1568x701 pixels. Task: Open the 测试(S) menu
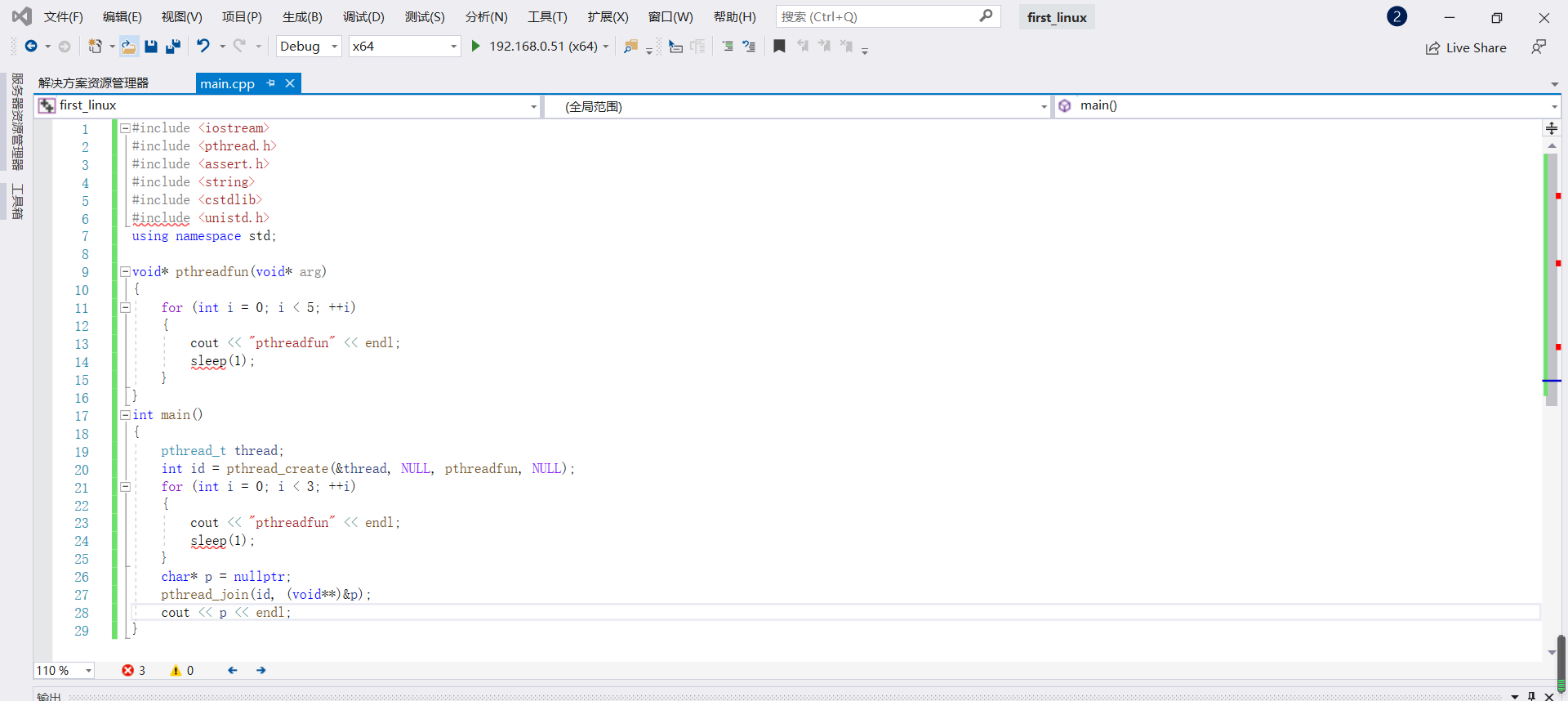(x=425, y=16)
